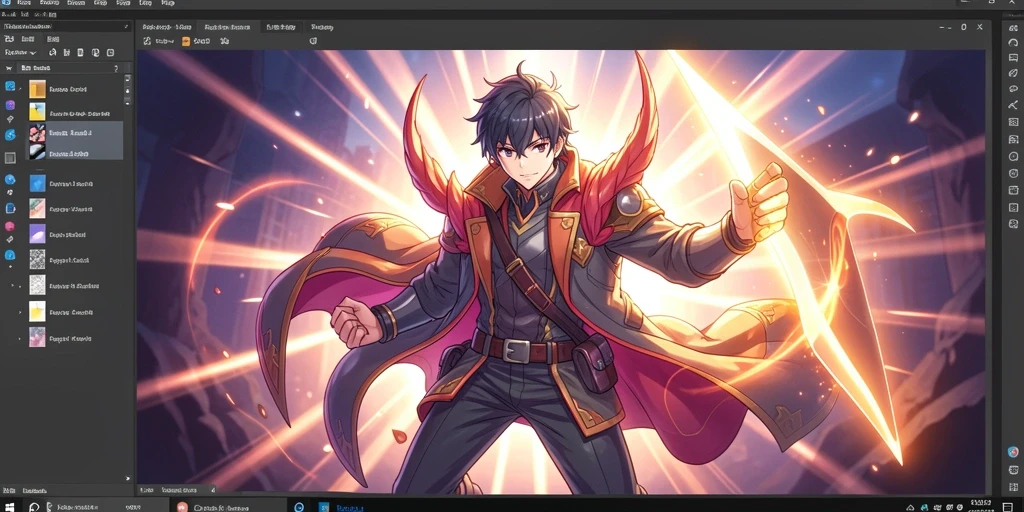Screen dimensions: 1024x512
Task: Click the angled pen tool icon in right toolbar
Action: coord(1013,105)
